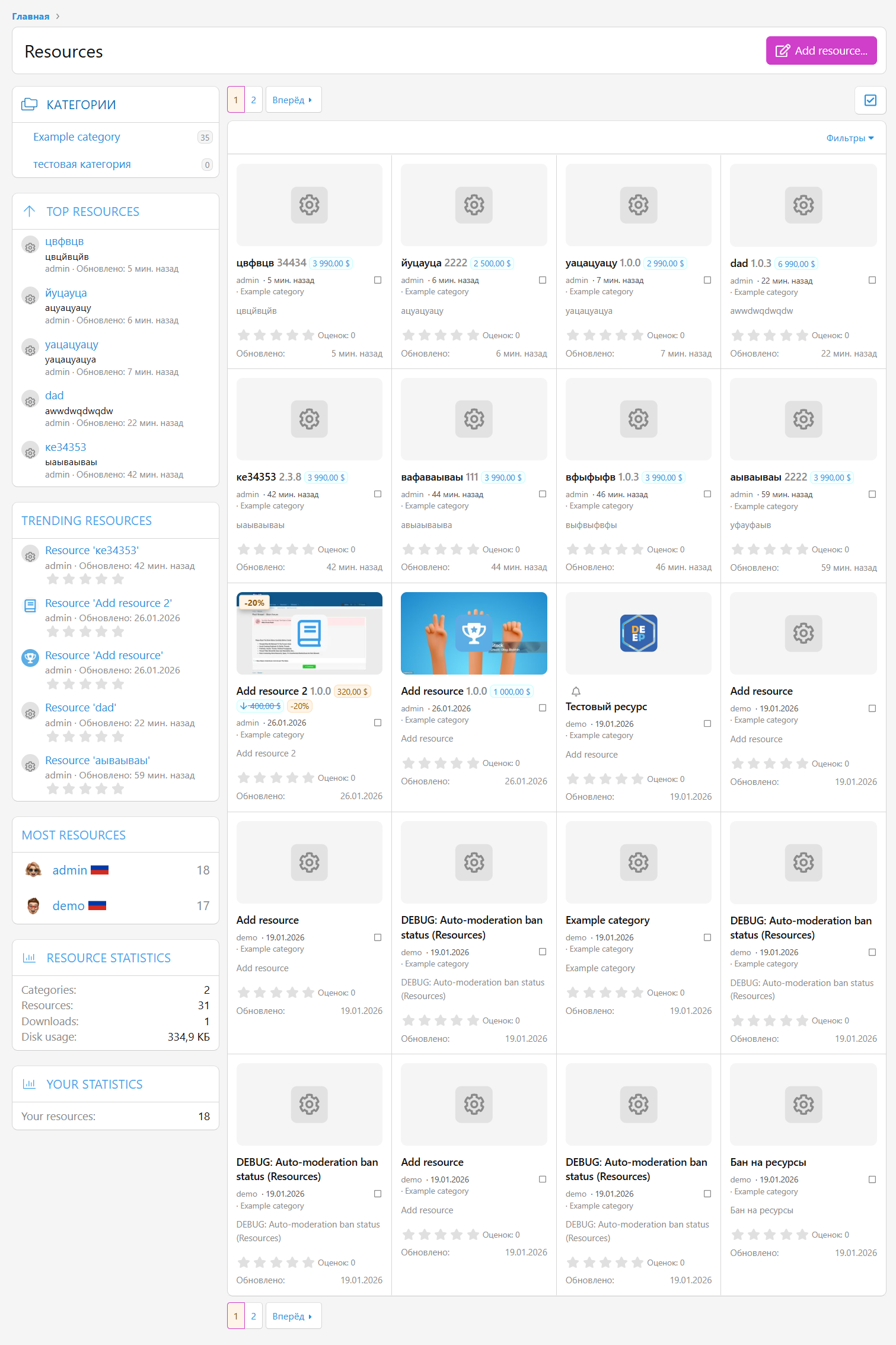Click Вперёд next-page arrow at bottom
896x1345 pixels.
pos(293,1316)
